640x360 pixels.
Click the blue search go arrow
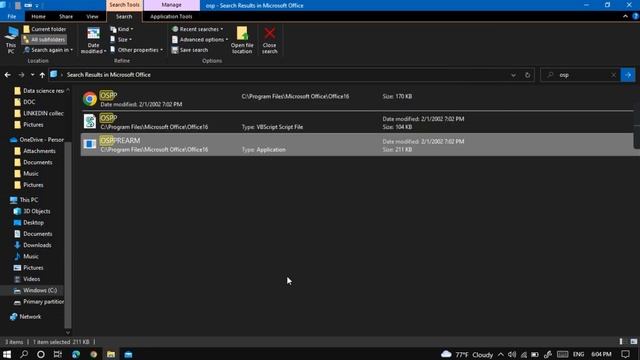tap(628, 75)
